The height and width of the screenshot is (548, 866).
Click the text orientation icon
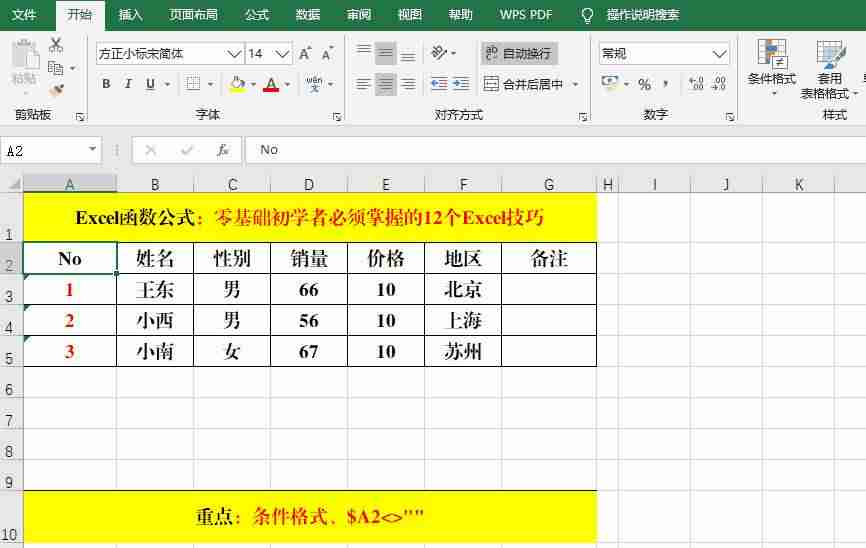(439, 53)
